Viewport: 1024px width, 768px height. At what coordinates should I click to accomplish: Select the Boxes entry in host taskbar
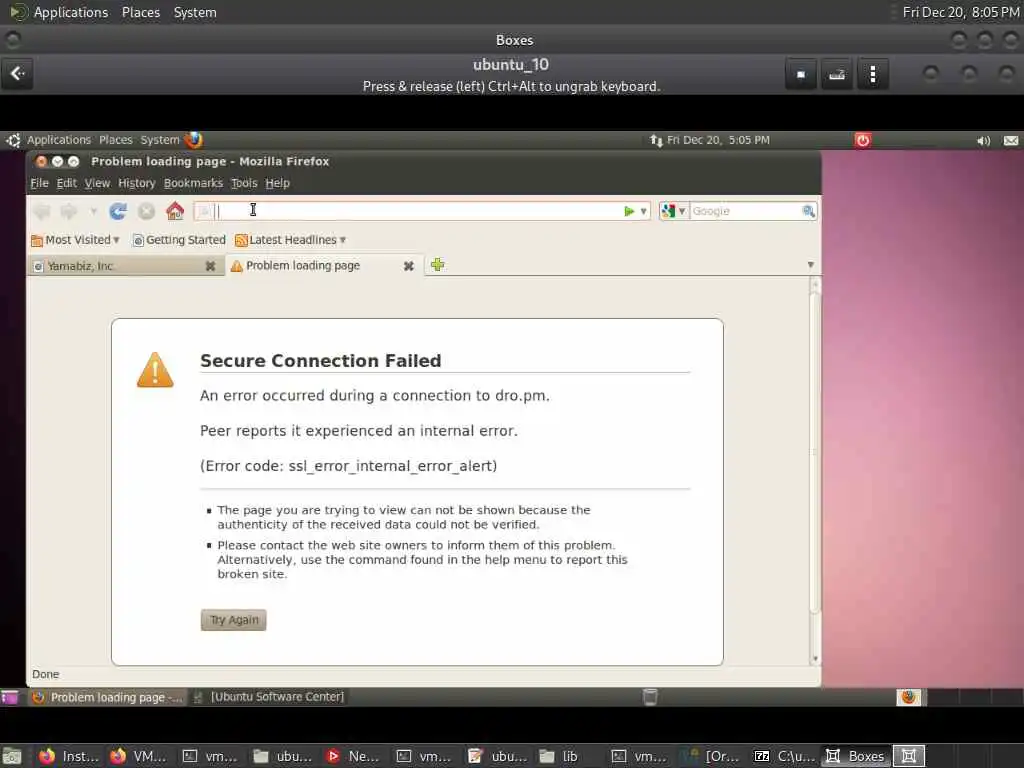pos(856,756)
